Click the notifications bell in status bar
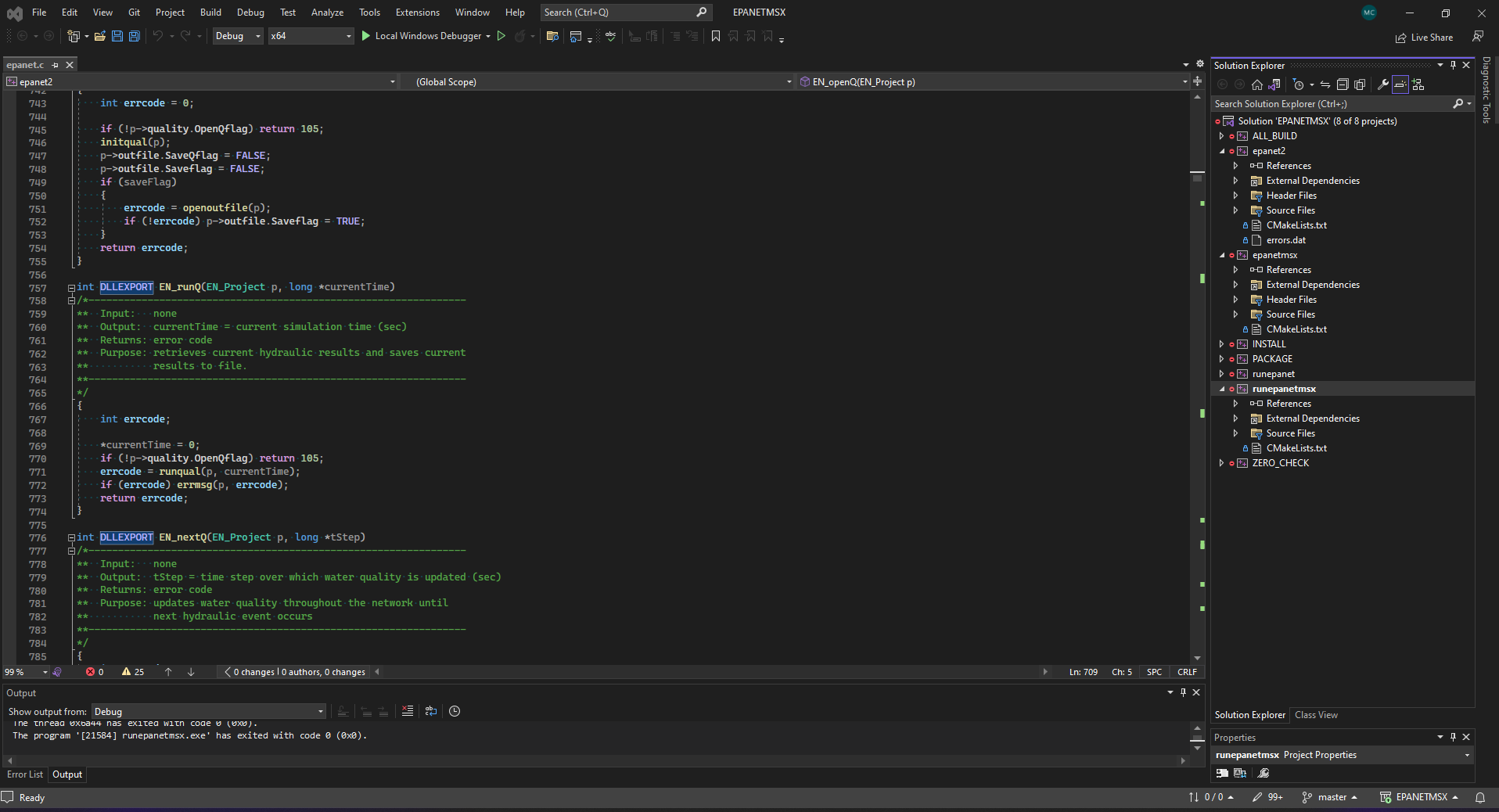 (x=1480, y=797)
